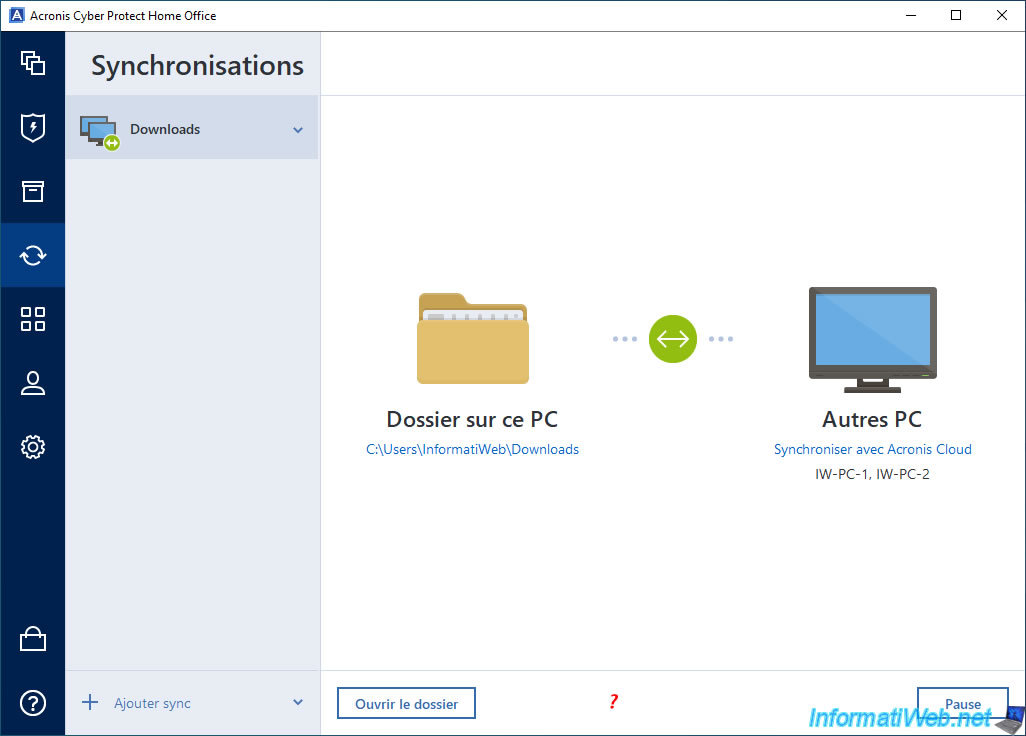Image resolution: width=1026 pixels, height=736 pixels.
Task: Open the Protection shield section
Action: [33, 127]
